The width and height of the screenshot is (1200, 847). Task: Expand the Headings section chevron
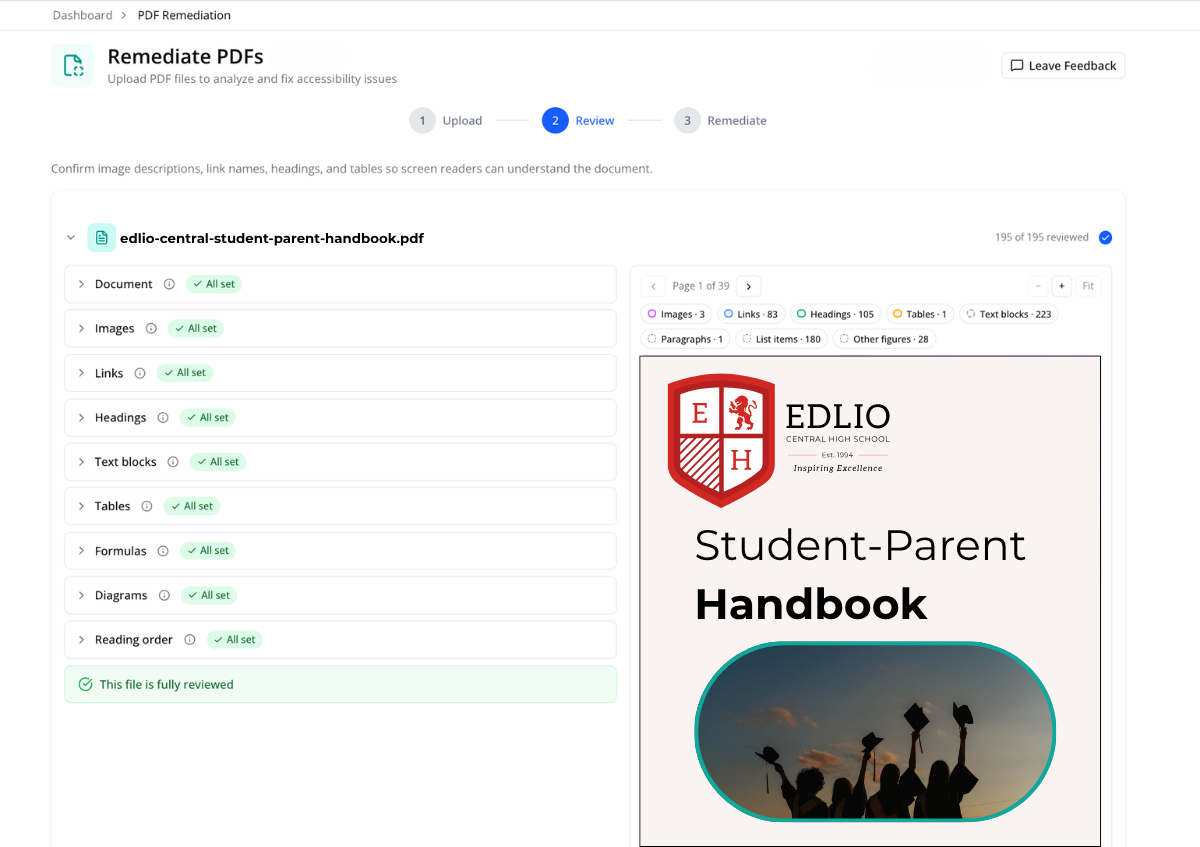coord(82,417)
